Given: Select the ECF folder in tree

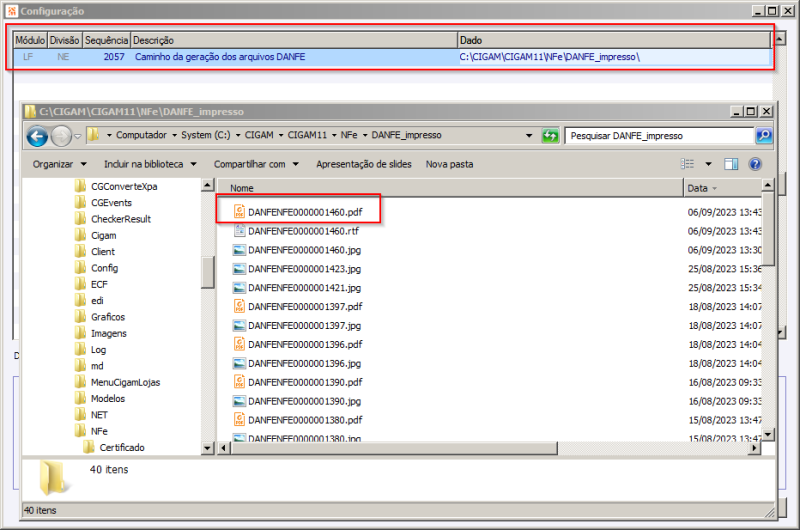Looking at the screenshot, I should 91,284.
